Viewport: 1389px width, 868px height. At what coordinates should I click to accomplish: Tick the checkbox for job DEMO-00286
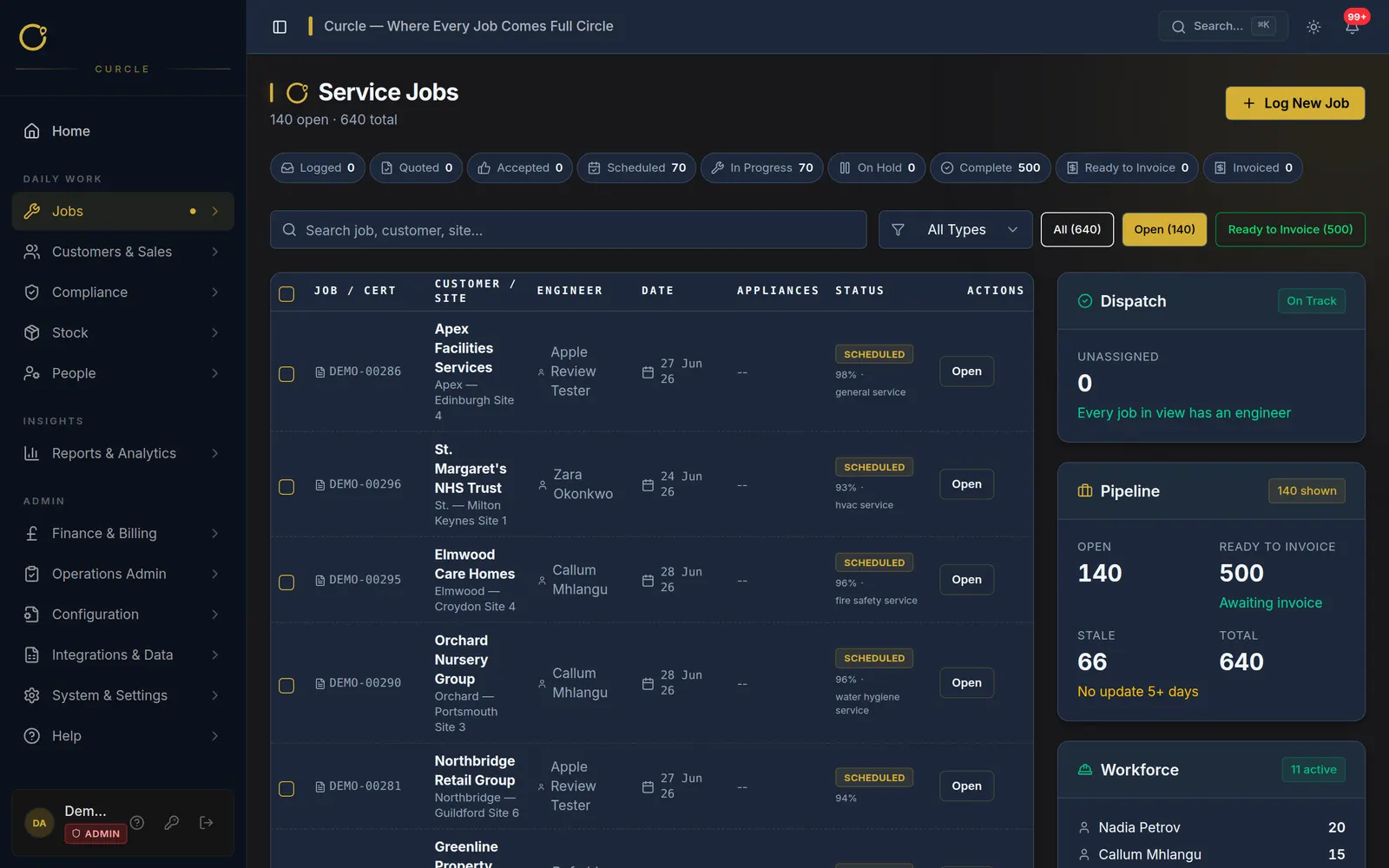286,374
